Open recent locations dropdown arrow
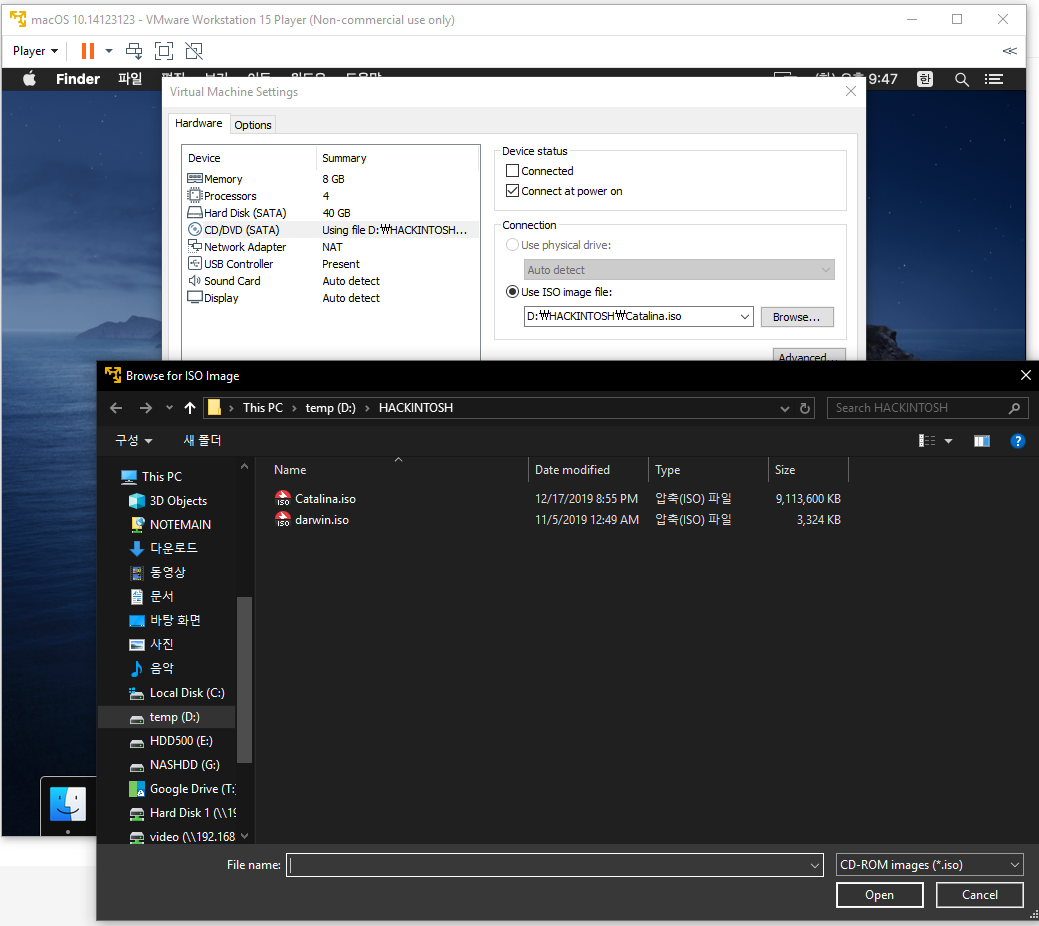This screenshot has height=926, width=1039. (x=169, y=408)
